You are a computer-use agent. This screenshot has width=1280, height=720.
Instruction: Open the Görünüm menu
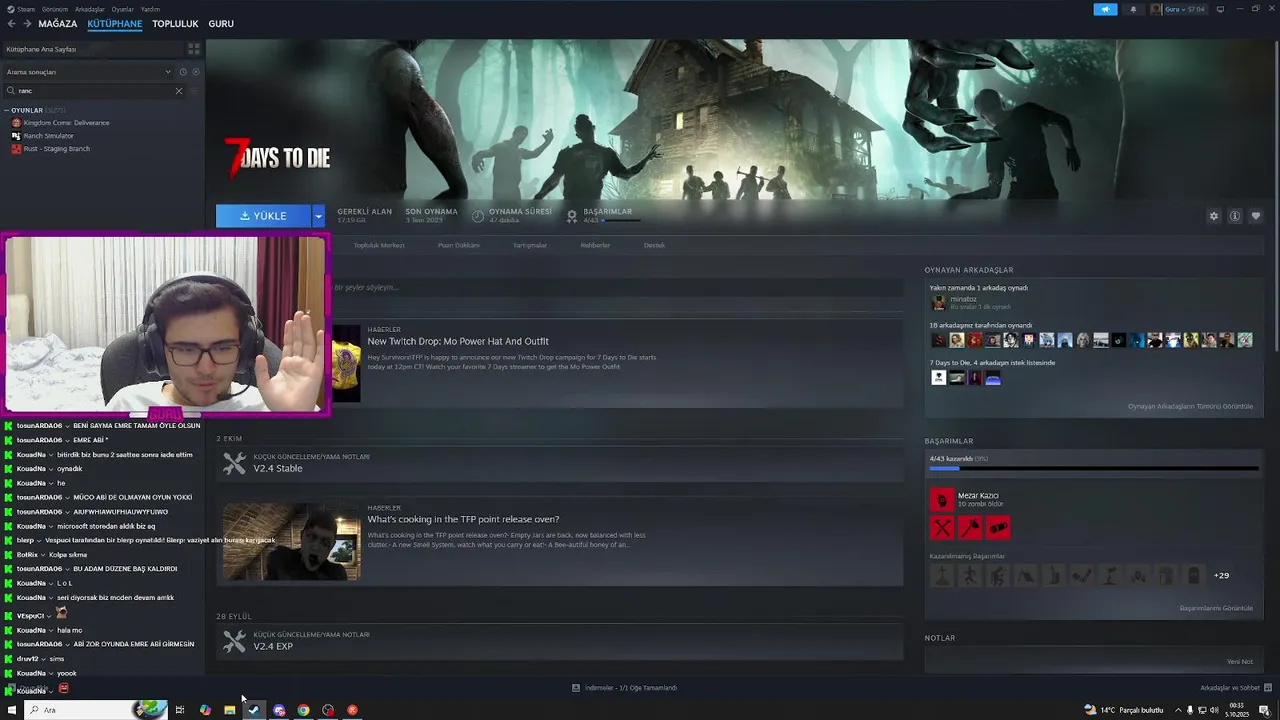point(55,9)
